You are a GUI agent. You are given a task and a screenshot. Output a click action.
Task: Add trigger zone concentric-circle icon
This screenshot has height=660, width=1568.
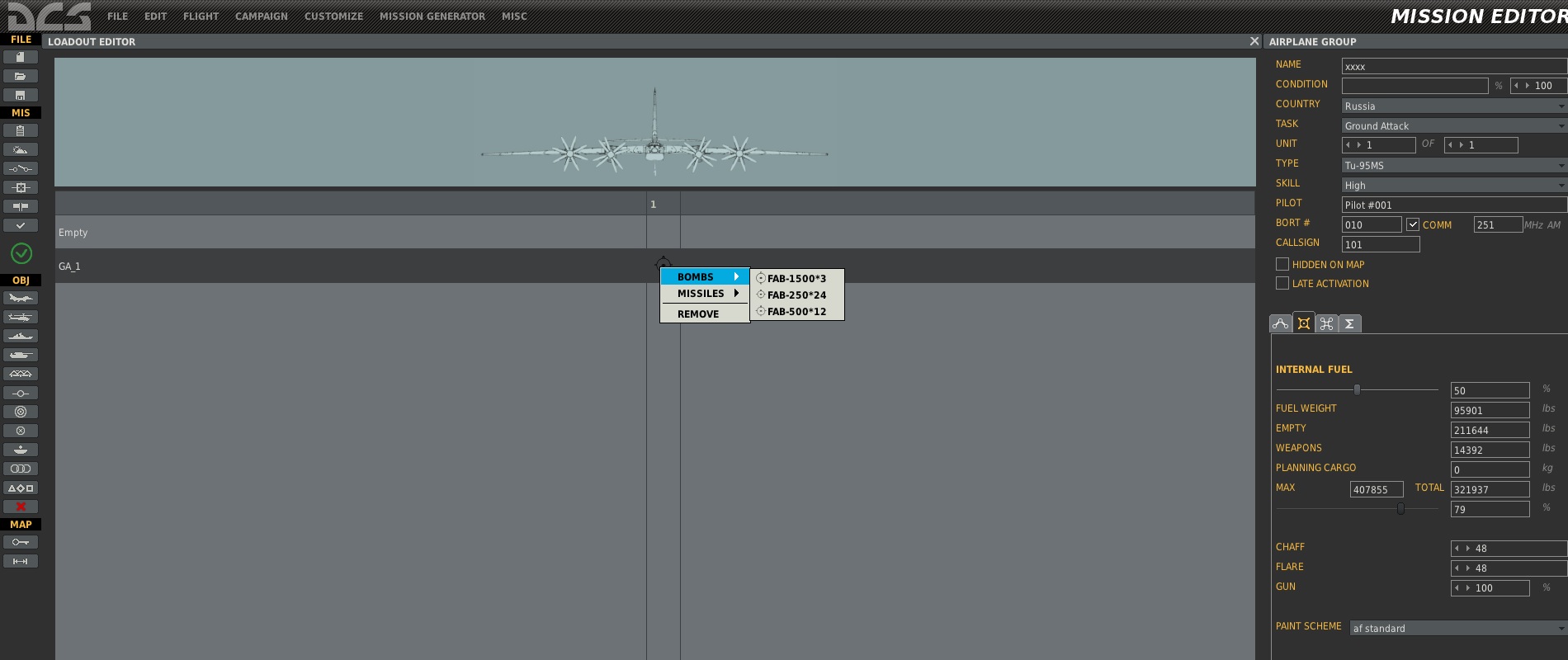coord(21,412)
